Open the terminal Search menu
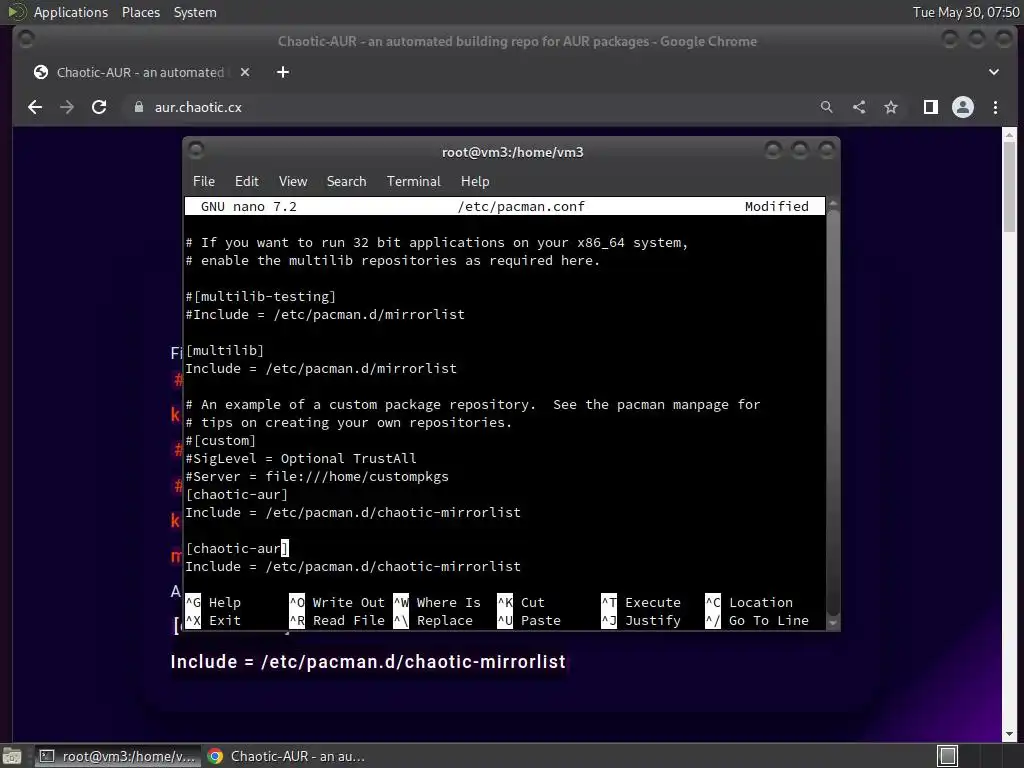This screenshot has width=1024, height=768. pos(346,182)
